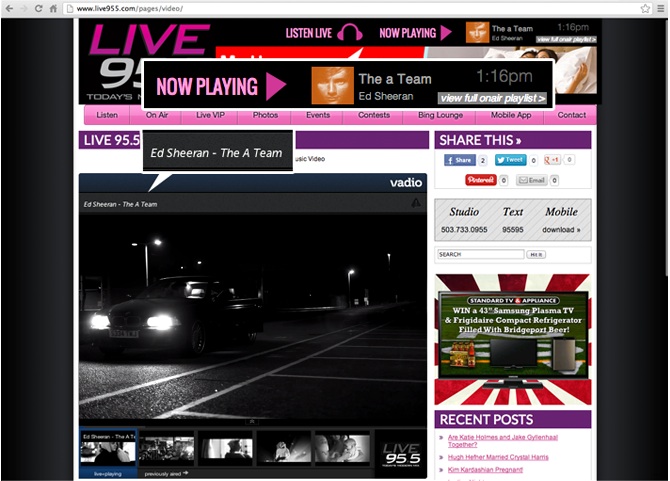The width and height of the screenshot is (670, 481).
Task: Open the Samsung Plasma TV contest ad
Action: (513, 340)
